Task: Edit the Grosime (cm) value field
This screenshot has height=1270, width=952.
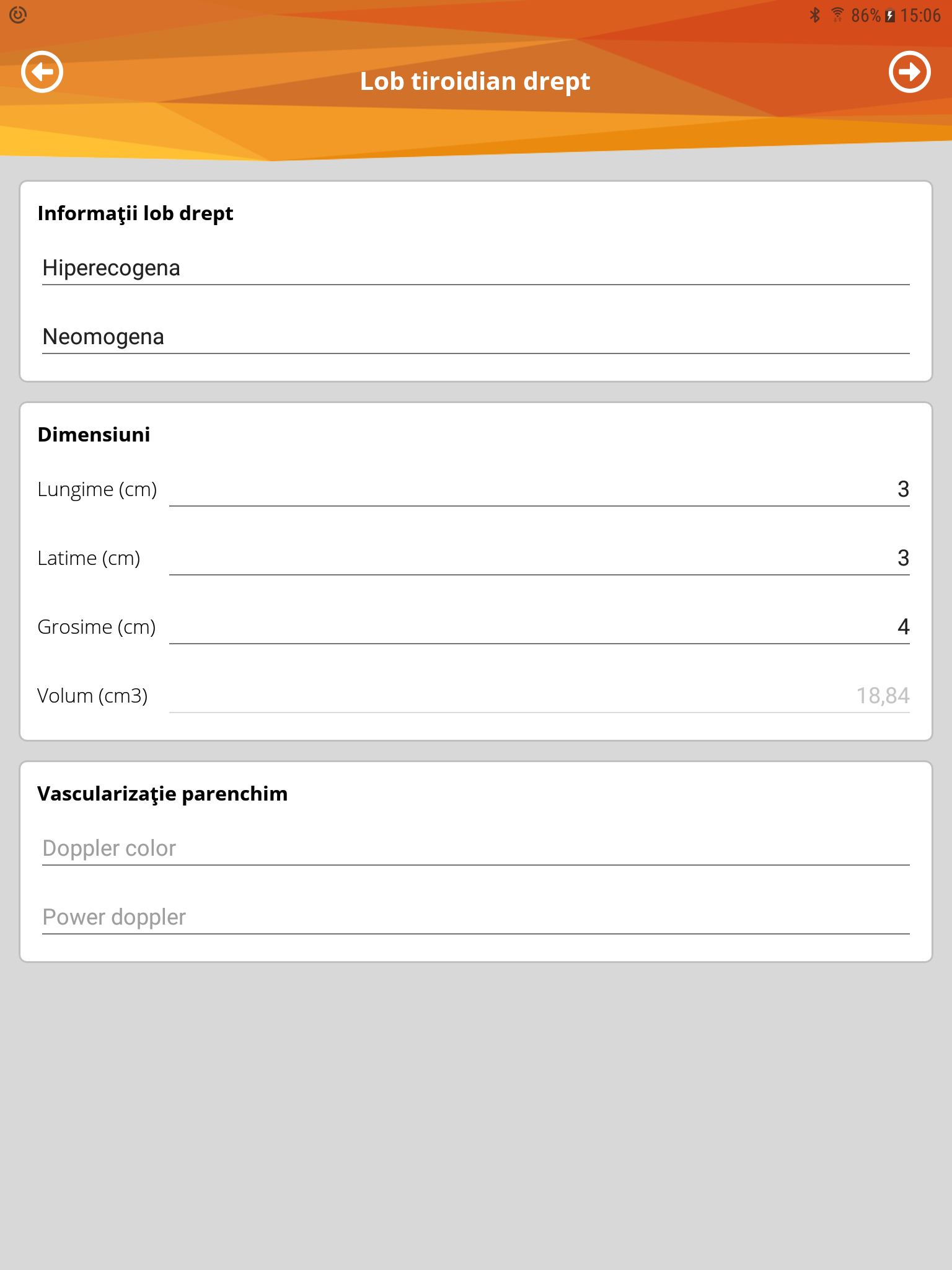Action: click(539, 628)
